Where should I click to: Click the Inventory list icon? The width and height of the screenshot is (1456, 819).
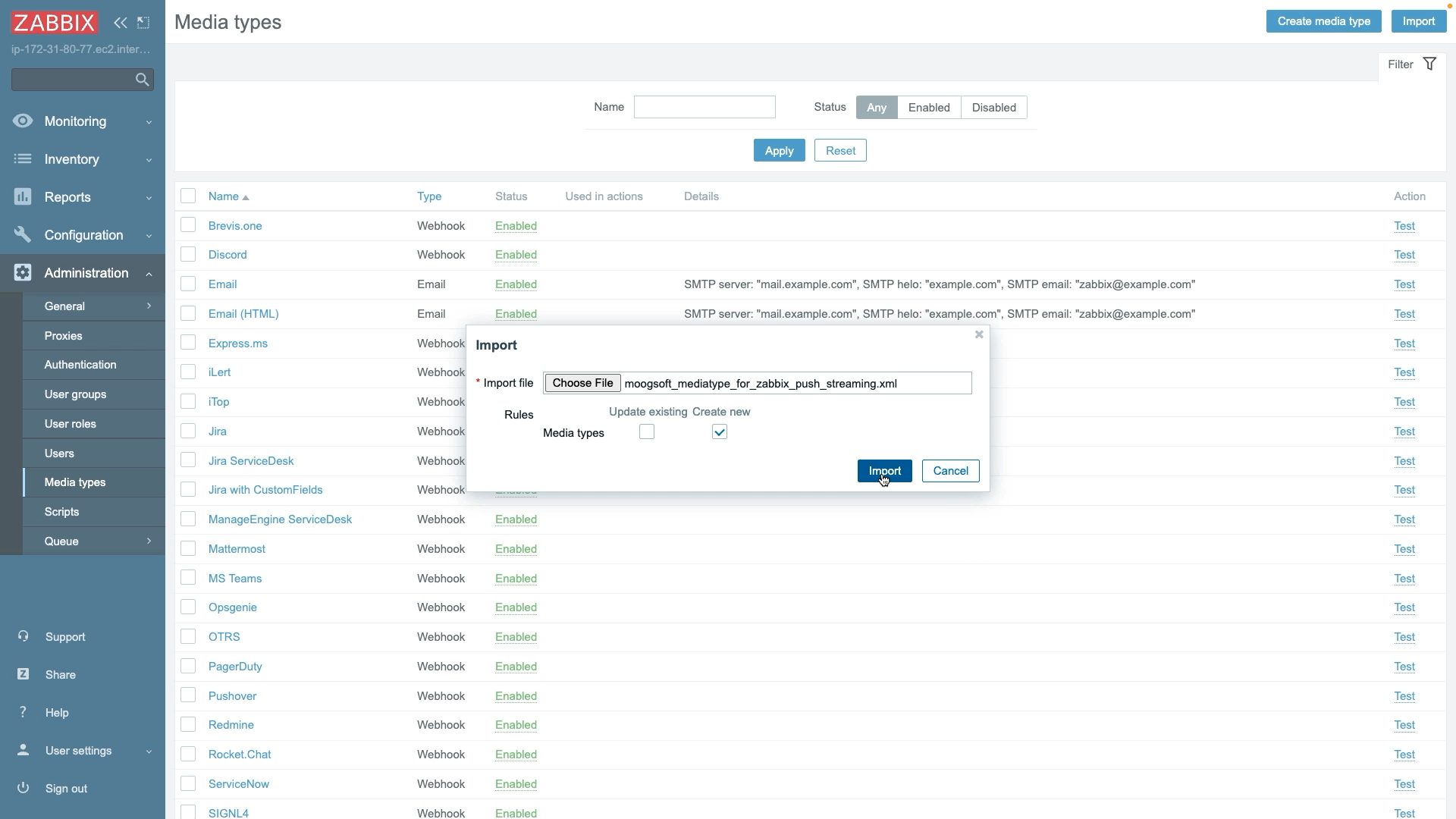[23, 159]
